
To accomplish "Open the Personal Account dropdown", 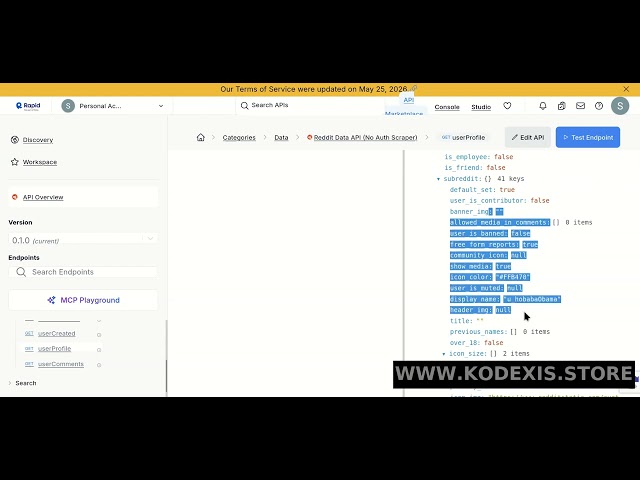I will [x=113, y=106].
